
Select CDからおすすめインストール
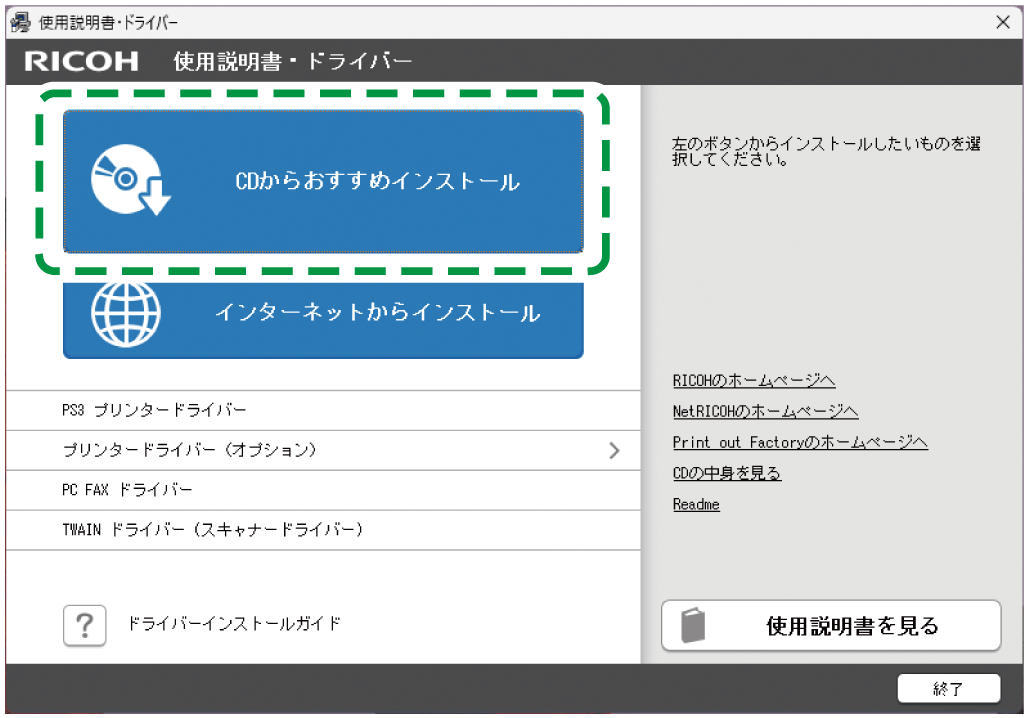click(x=322, y=180)
